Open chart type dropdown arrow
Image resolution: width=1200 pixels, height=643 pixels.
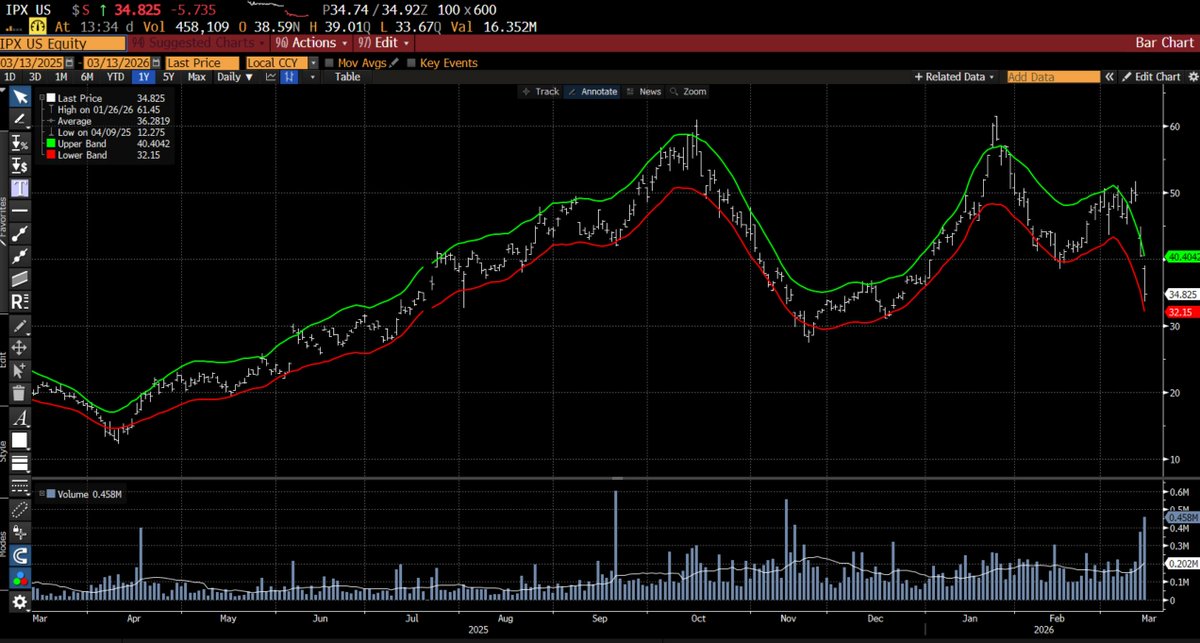click(312, 77)
